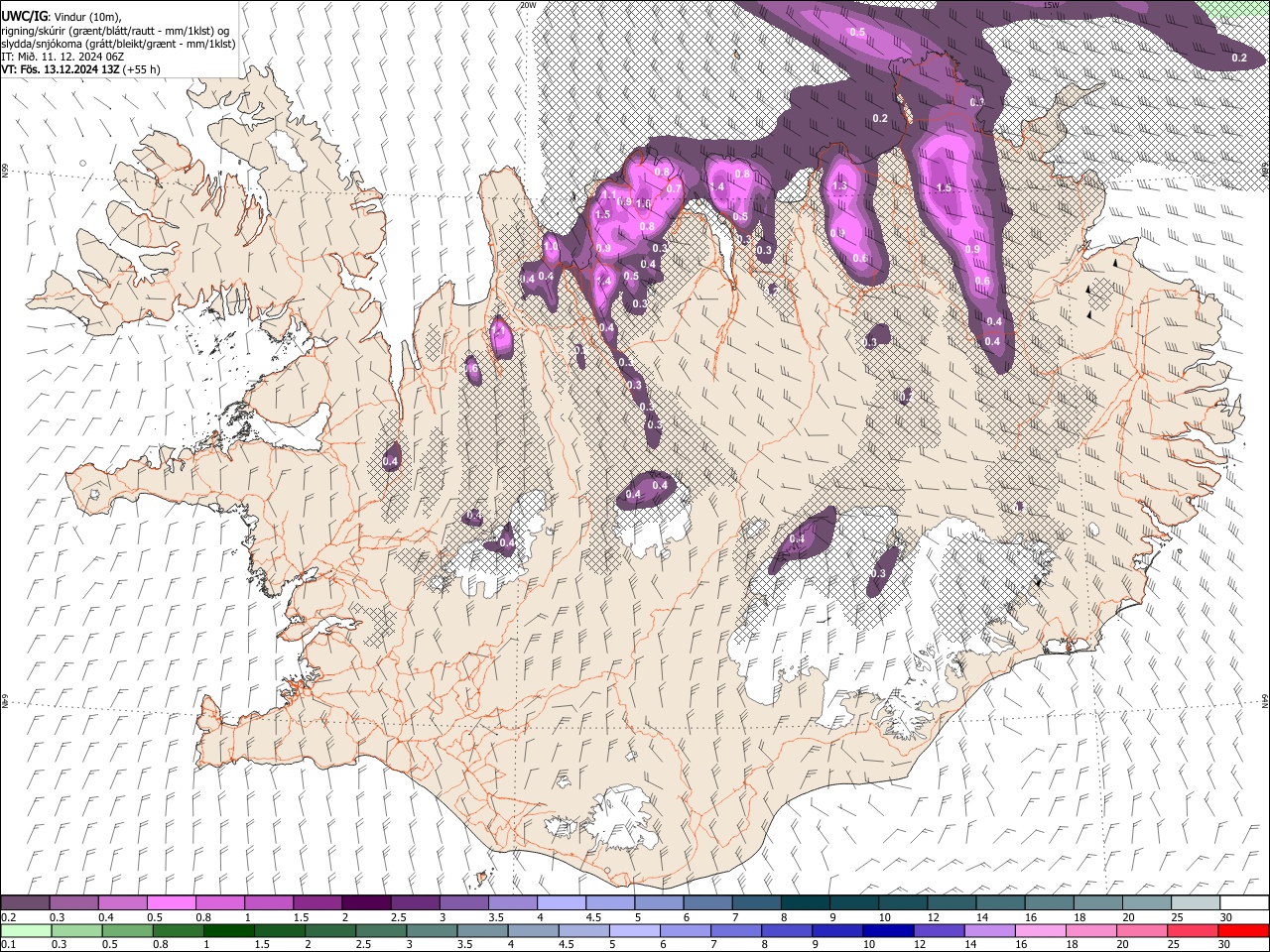The height and width of the screenshot is (952, 1270).
Task: Select the white snow legend swatch labeled 30
Action: click(x=1244, y=903)
